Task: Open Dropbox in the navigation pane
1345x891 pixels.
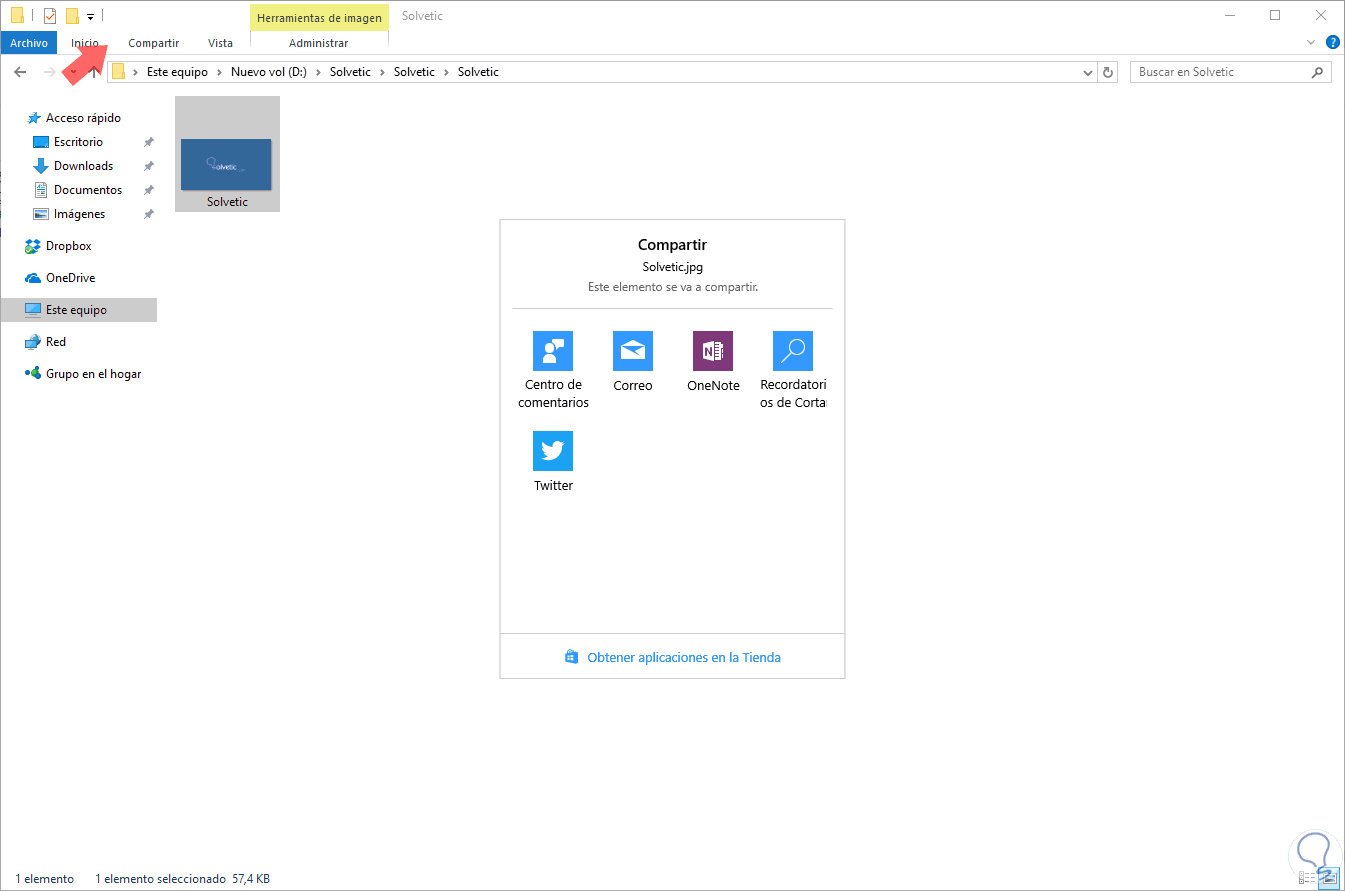Action: tap(68, 246)
